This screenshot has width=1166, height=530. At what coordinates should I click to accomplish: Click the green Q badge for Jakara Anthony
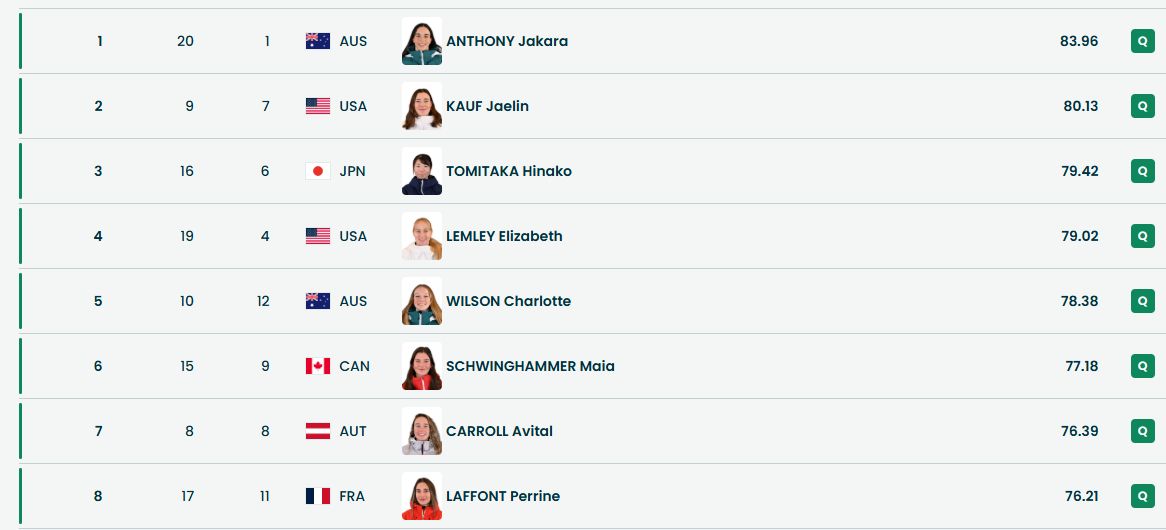tap(1142, 41)
